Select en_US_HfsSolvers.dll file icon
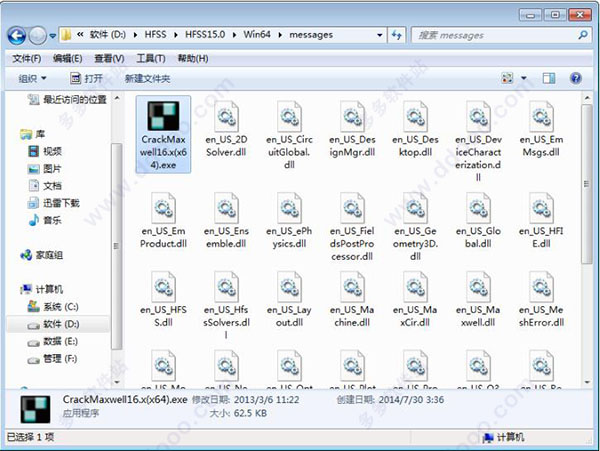600x451 pixels. [x=226, y=287]
